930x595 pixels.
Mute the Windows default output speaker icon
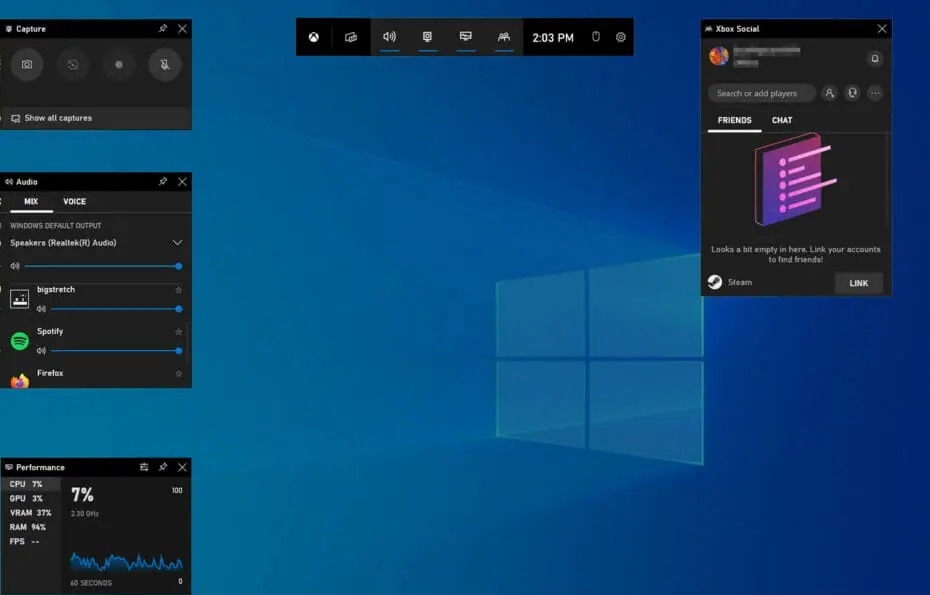click(x=15, y=266)
